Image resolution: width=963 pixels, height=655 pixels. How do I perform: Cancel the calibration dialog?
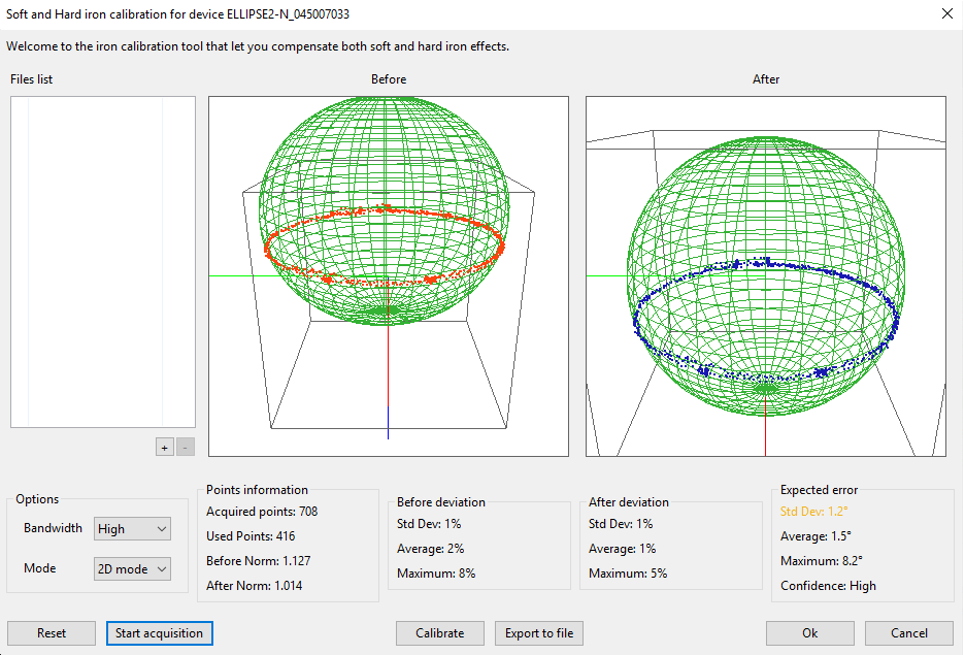pyautogui.click(x=909, y=633)
